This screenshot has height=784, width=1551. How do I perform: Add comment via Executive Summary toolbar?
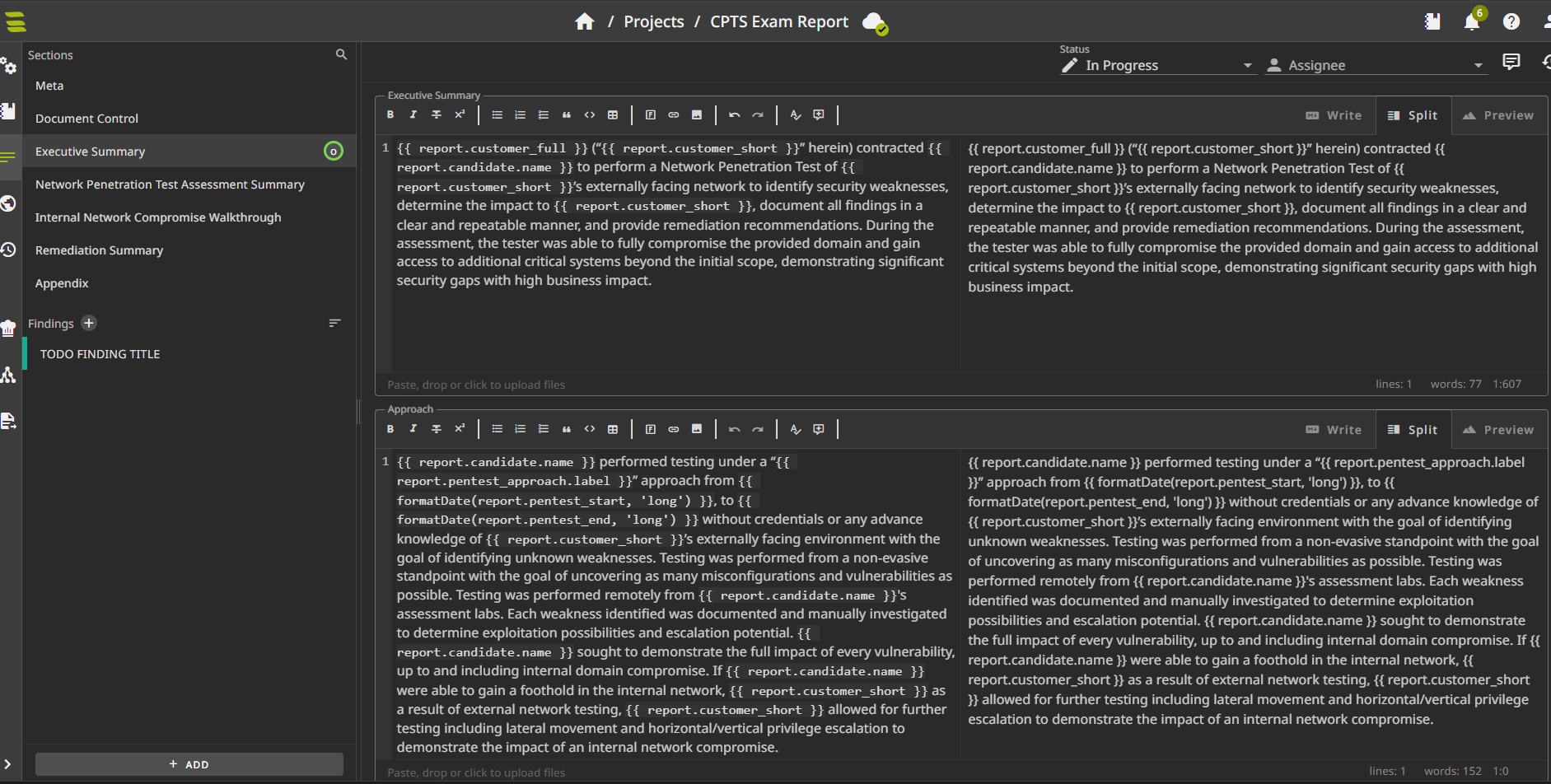coord(819,115)
